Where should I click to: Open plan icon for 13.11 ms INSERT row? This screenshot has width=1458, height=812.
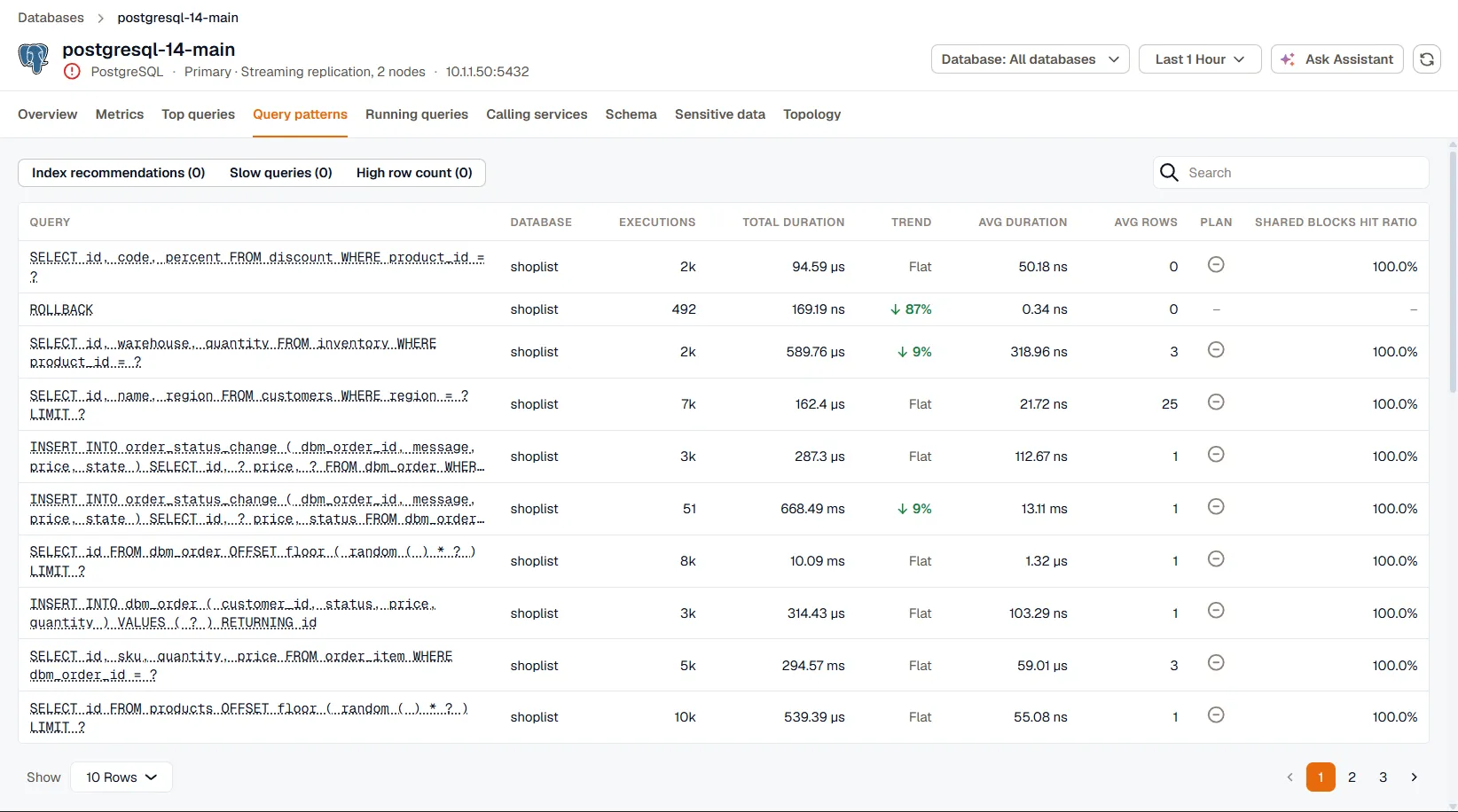(x=1216, y=507)
